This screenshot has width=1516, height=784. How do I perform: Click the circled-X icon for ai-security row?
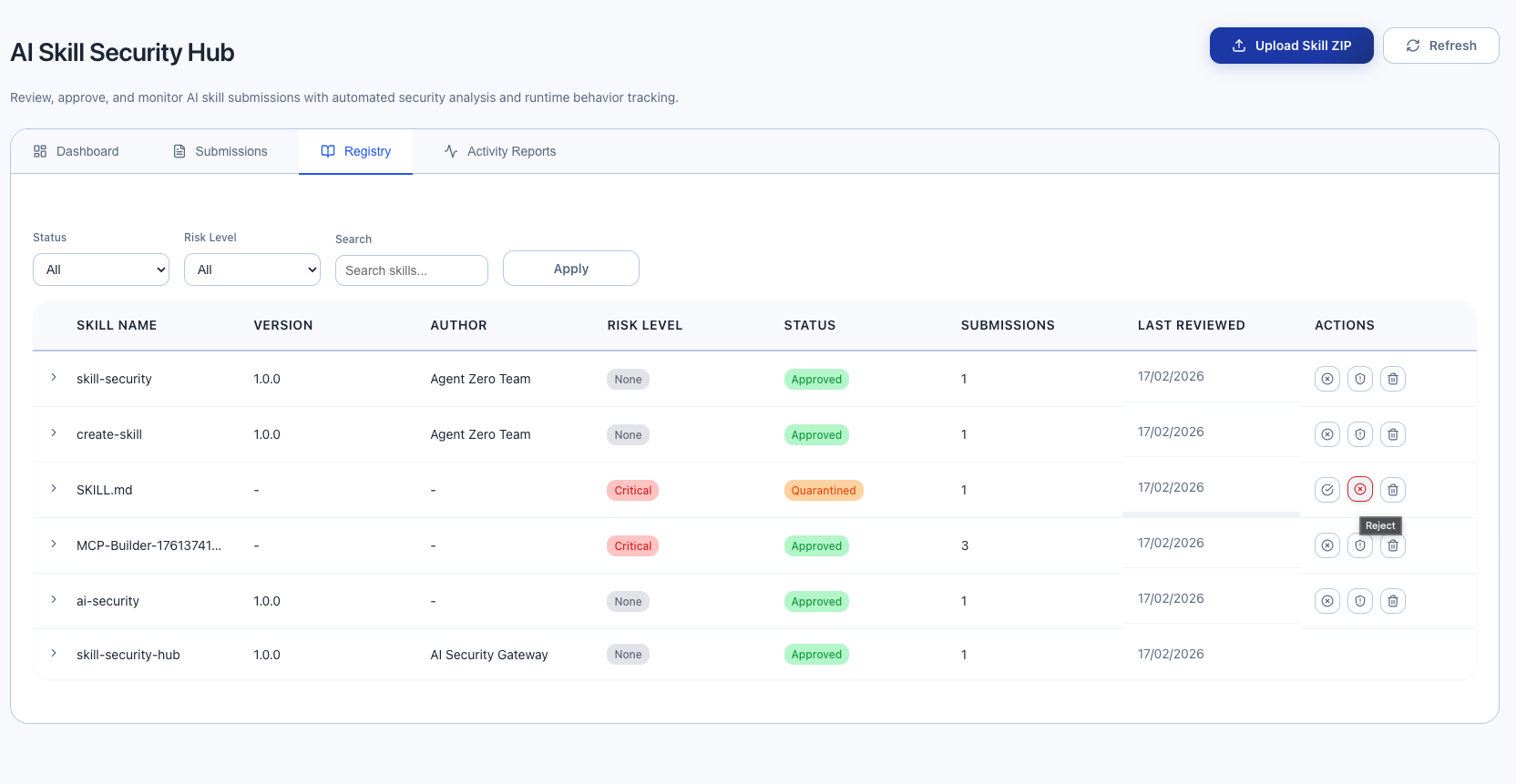point(1326,601)
